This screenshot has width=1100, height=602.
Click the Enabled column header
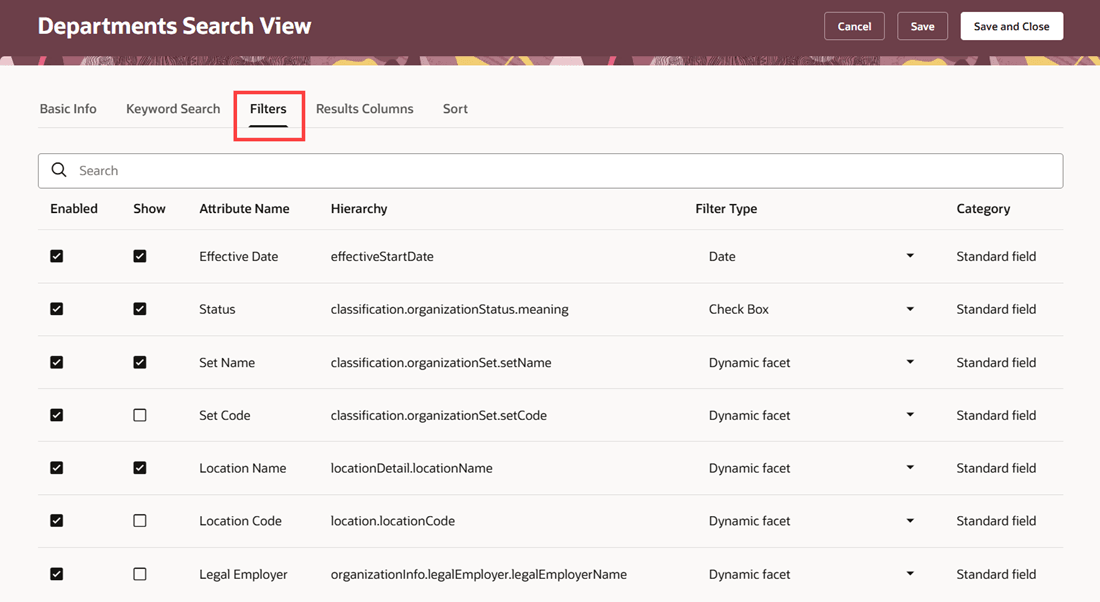[74, 208]
